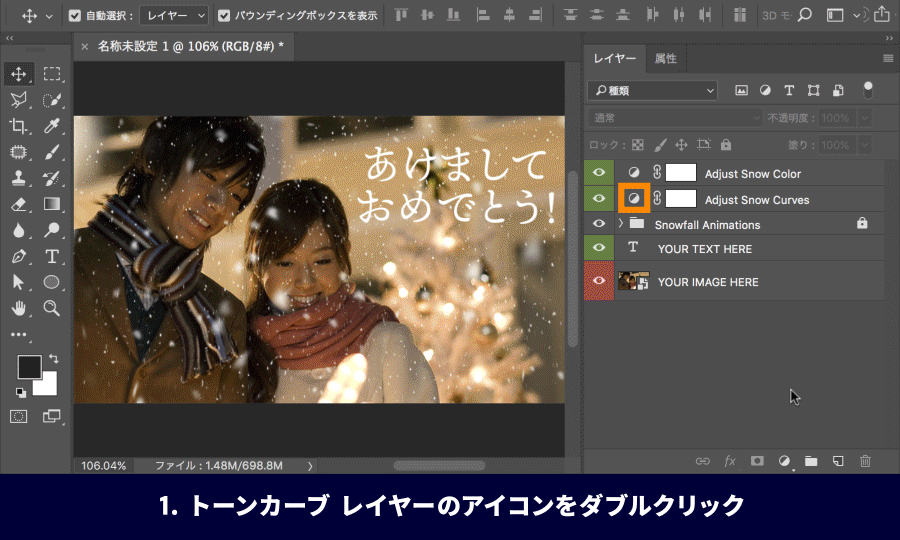Hide the Adjust Snow Color layer
Screen dimensions: 900x540
tap(600, 173)
